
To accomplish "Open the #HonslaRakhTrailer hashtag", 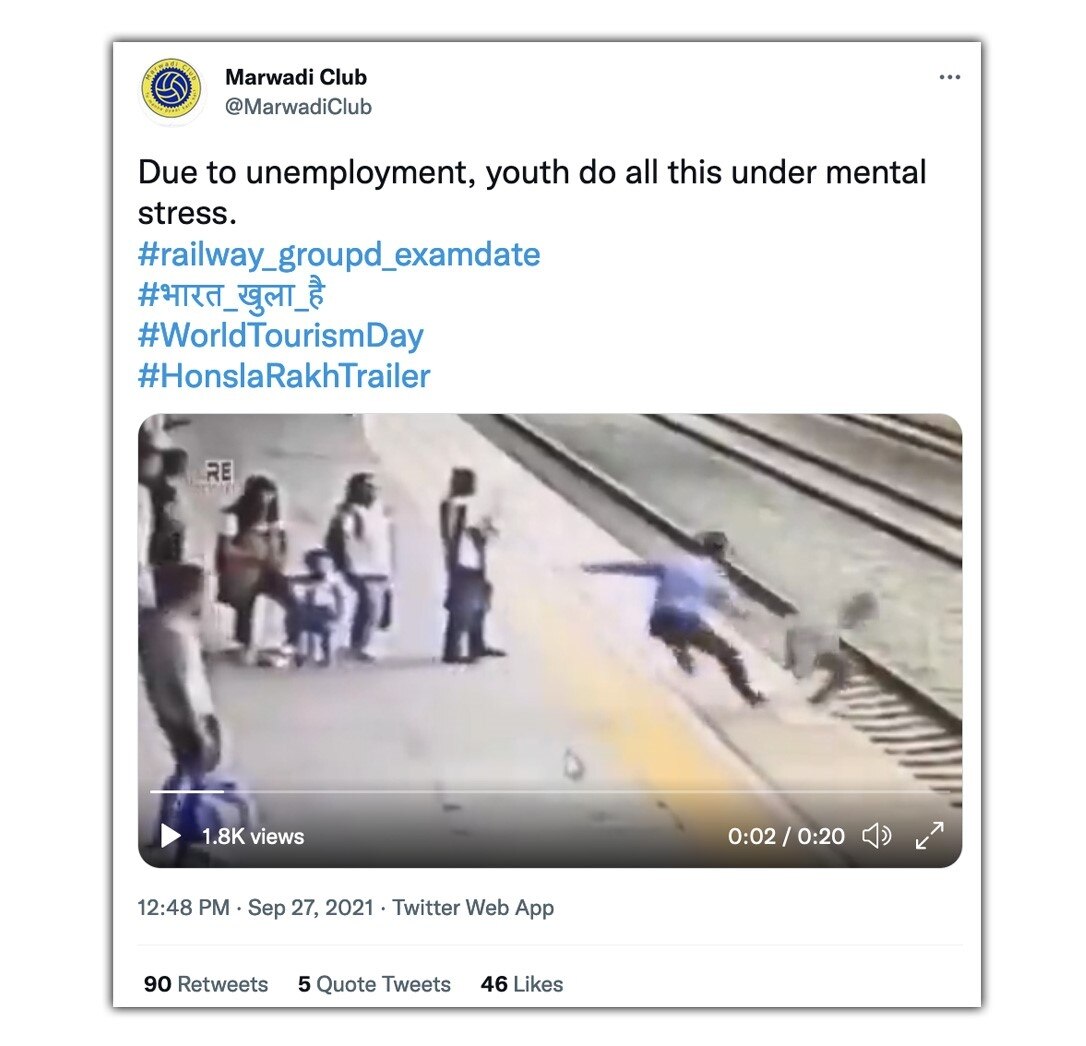I will [284, 376].
